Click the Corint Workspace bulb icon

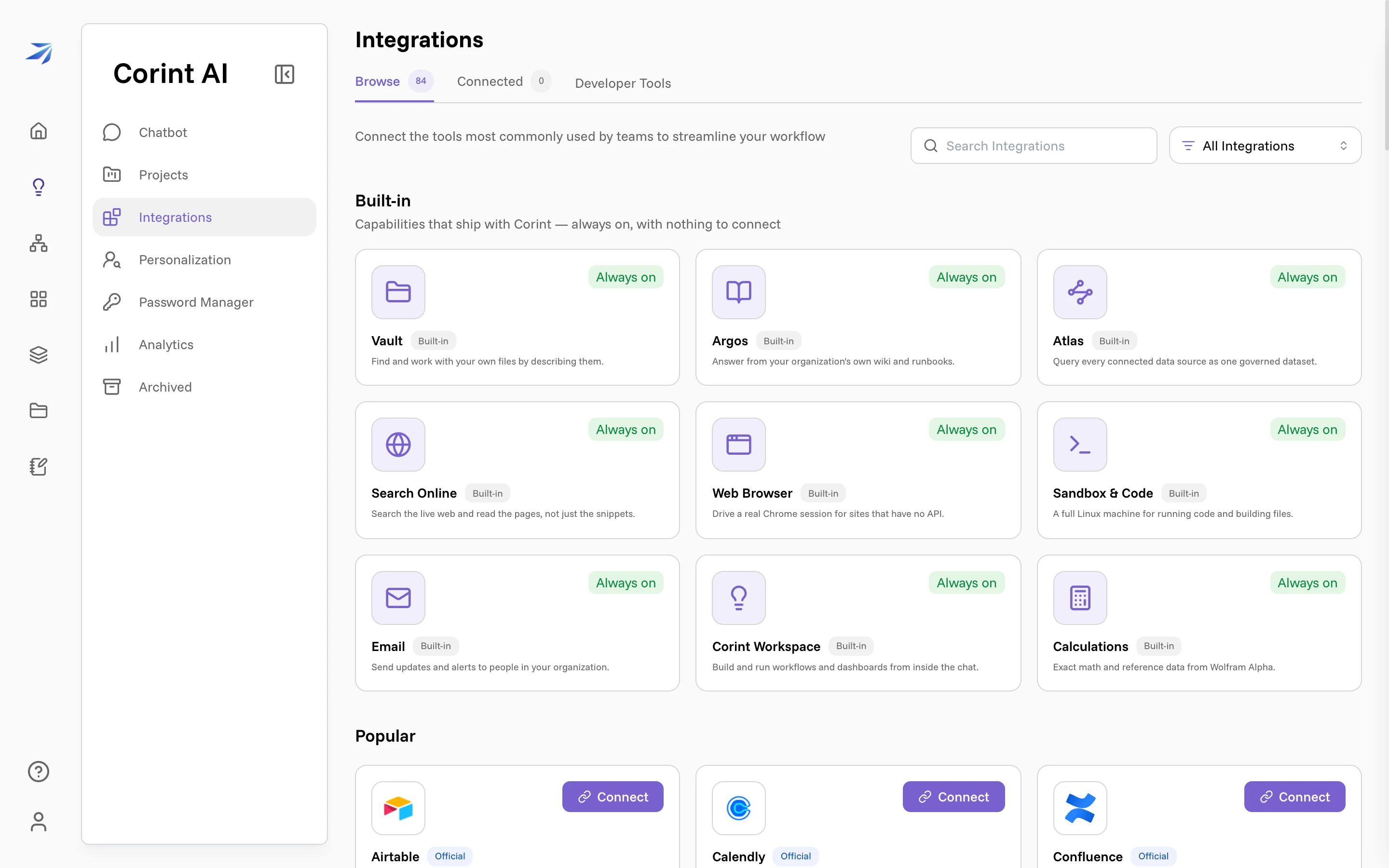click(x=739, y=597)
